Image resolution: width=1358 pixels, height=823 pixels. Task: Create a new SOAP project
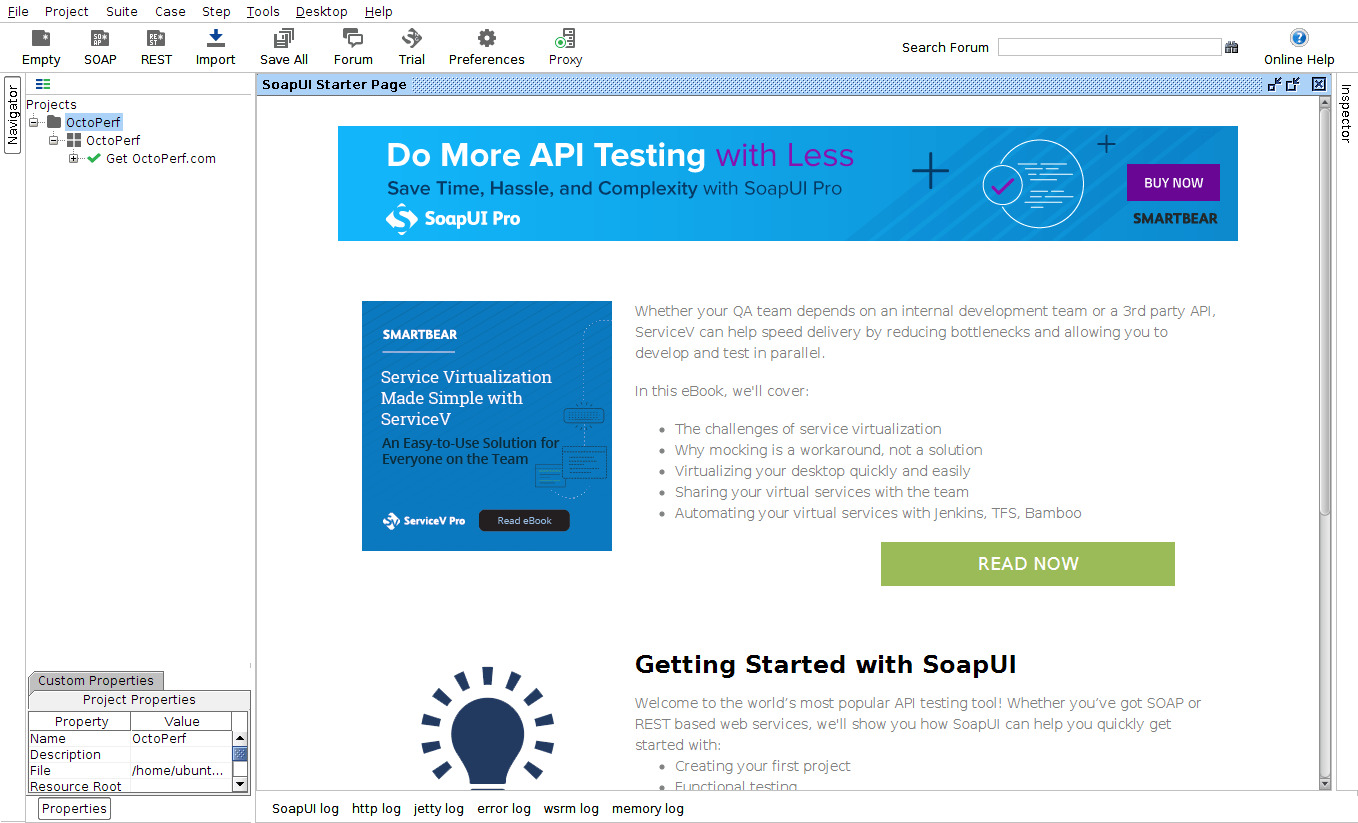(100, 46)
